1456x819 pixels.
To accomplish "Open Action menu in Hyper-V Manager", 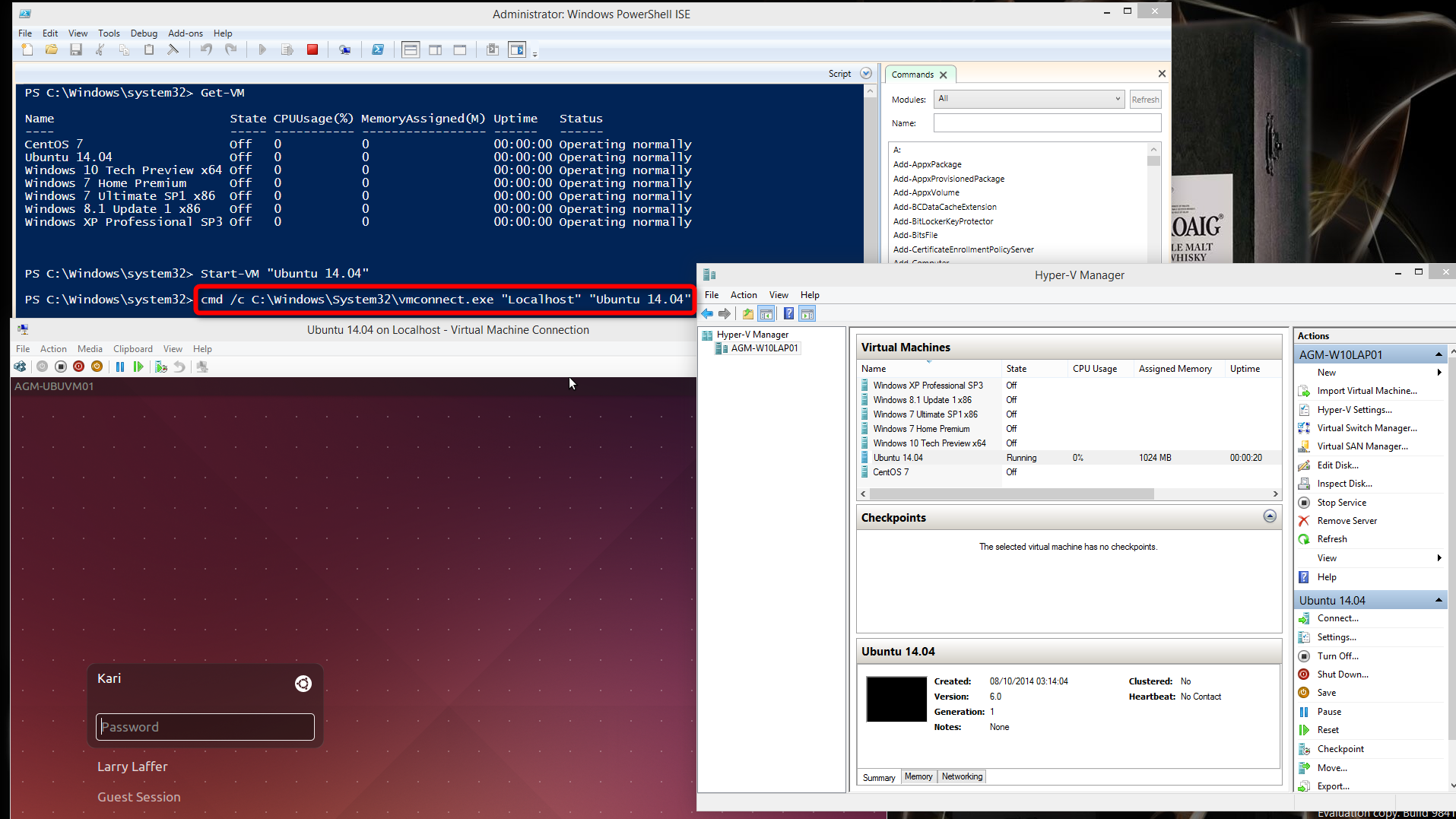I will pyautogui.click(x=744, y=295).
